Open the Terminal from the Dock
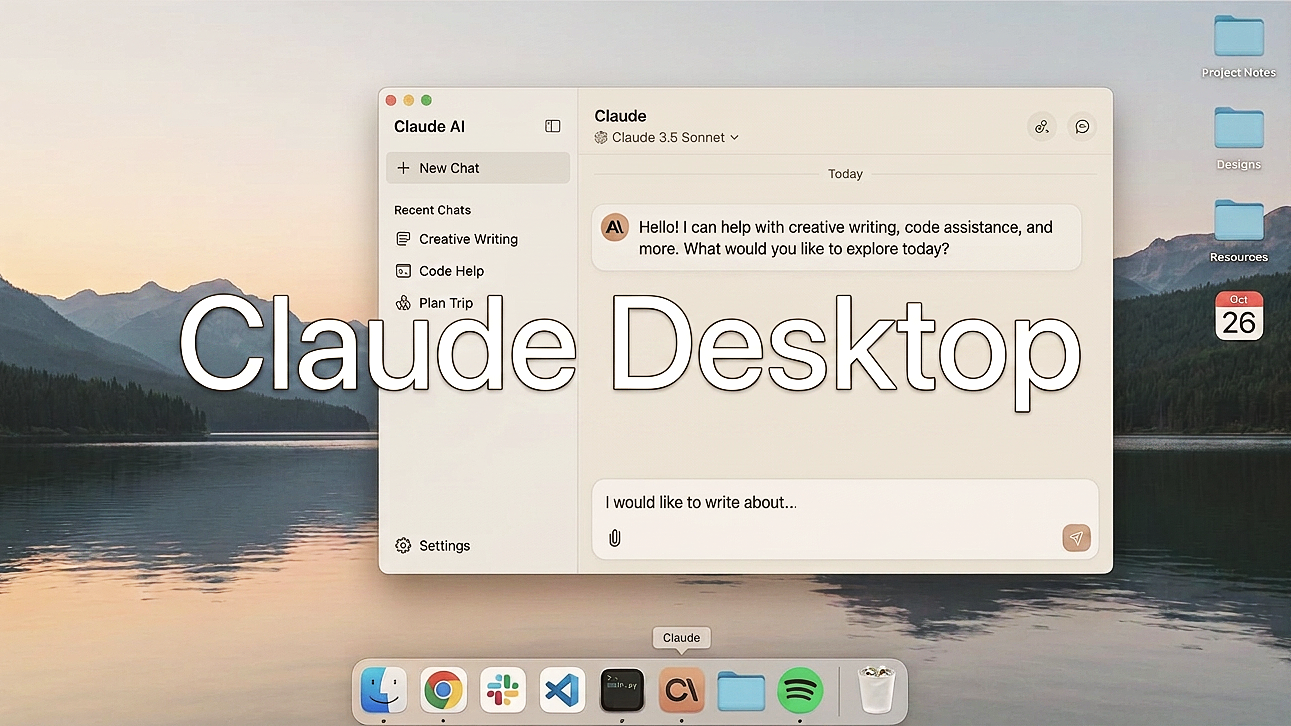 (622, 690)
